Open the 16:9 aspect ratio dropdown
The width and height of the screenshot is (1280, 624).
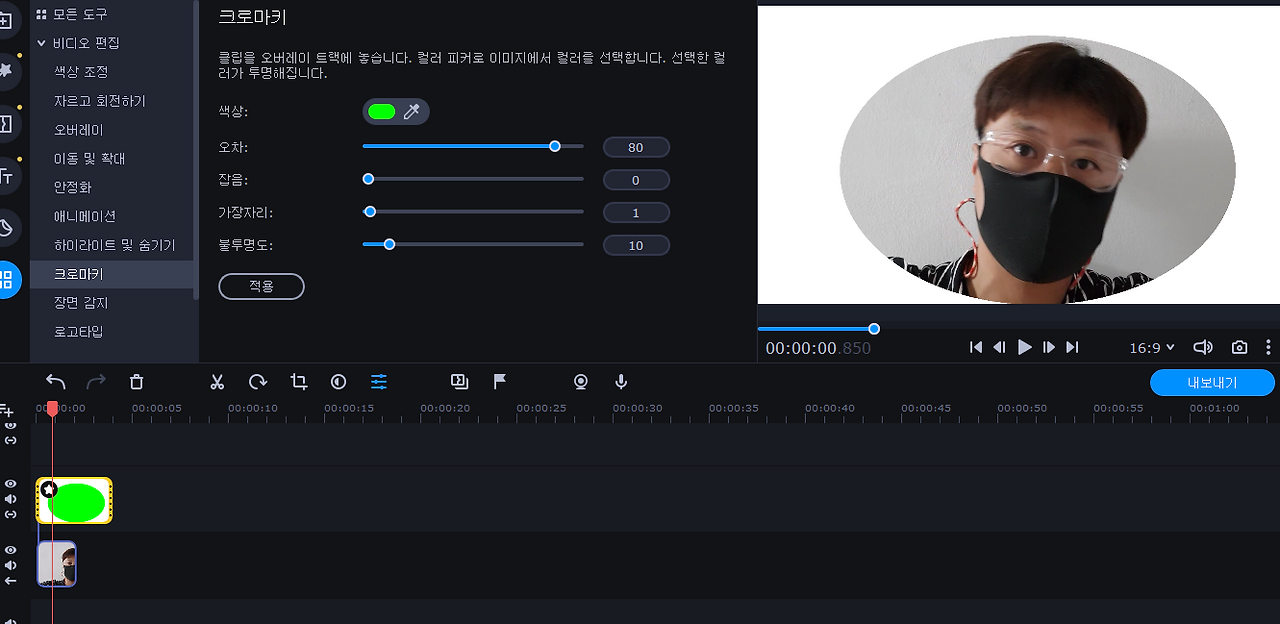(x=1152, y=348)
